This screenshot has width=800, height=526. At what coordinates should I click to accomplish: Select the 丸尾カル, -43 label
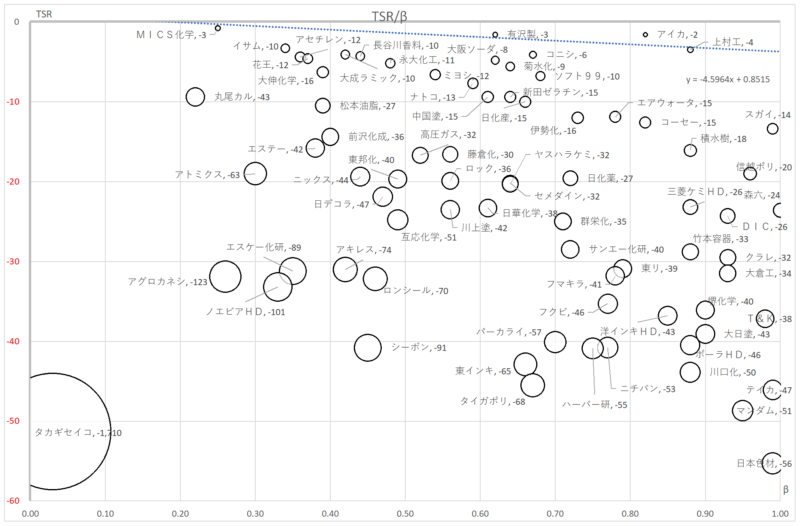pyautogui.click(x=242, y=97)
